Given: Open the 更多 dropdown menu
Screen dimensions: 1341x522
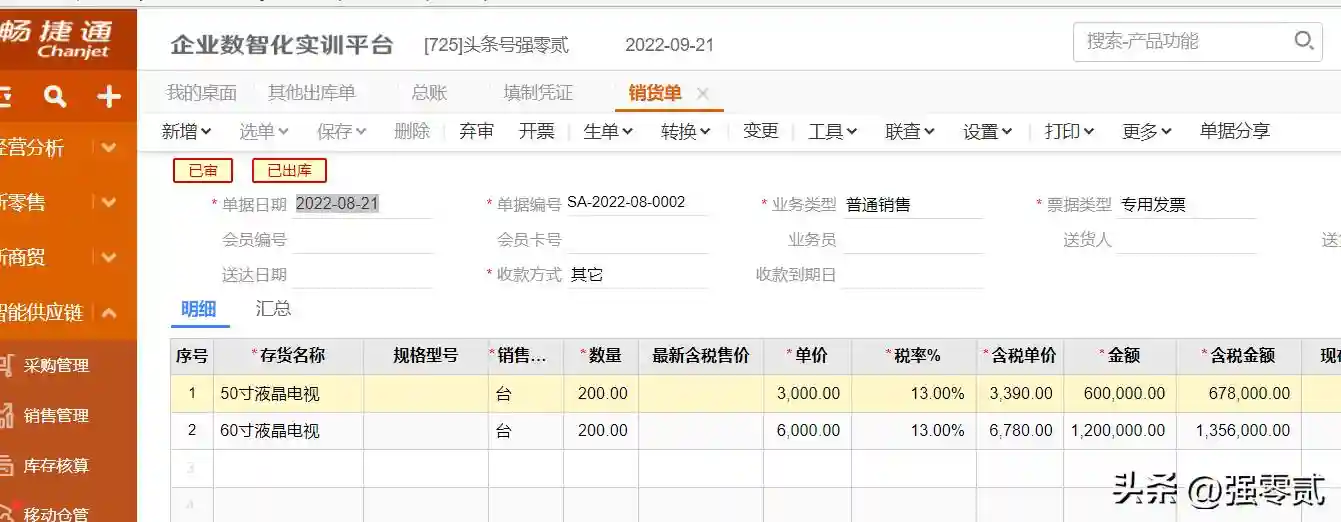Looking at the screenshot, I should (1146, 131).
